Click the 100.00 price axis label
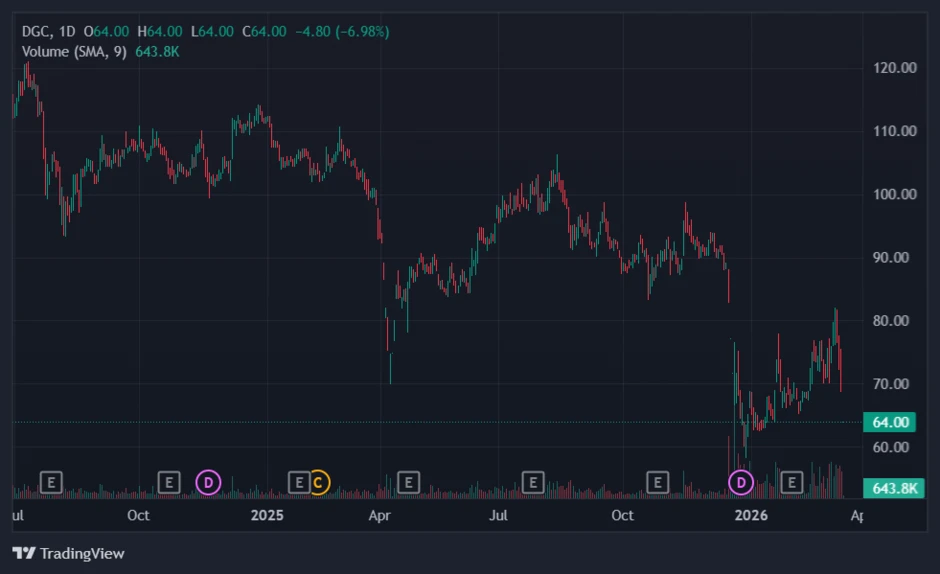The image size is (940, 574). click(x=894, y=194)
